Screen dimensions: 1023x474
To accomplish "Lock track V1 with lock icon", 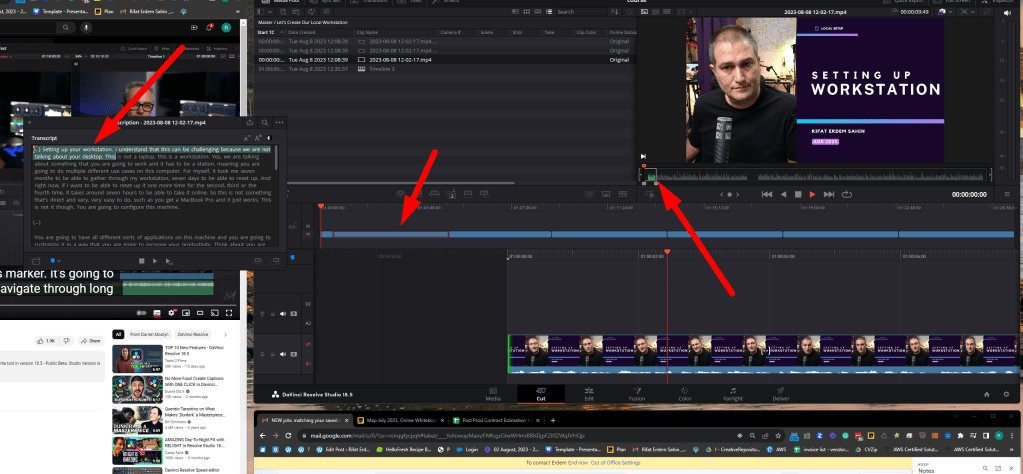I will tap(272, 355).
